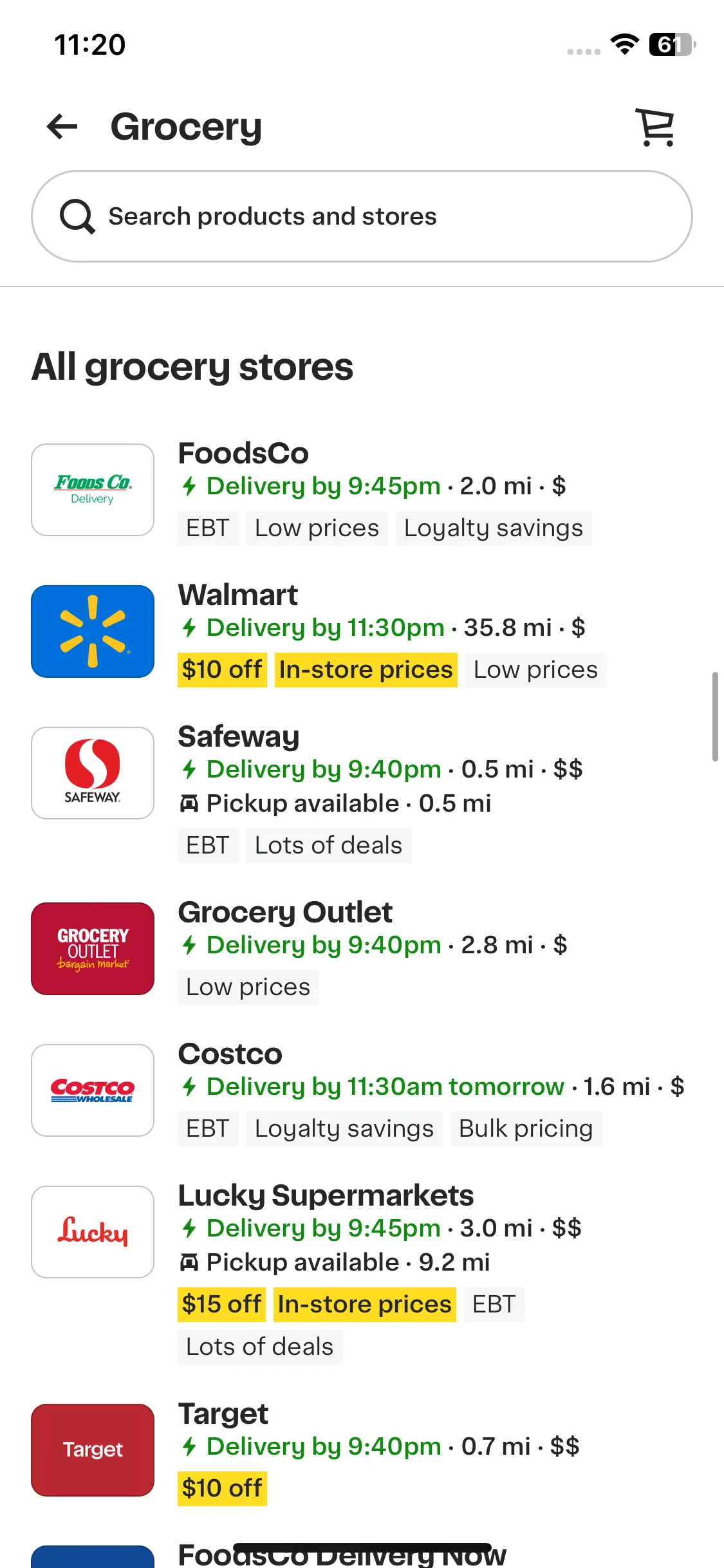This screenshot has width=724, height=1568.
Task: Tap Lucky's $15 off promo tag
Action: [x=221, y=1305]
